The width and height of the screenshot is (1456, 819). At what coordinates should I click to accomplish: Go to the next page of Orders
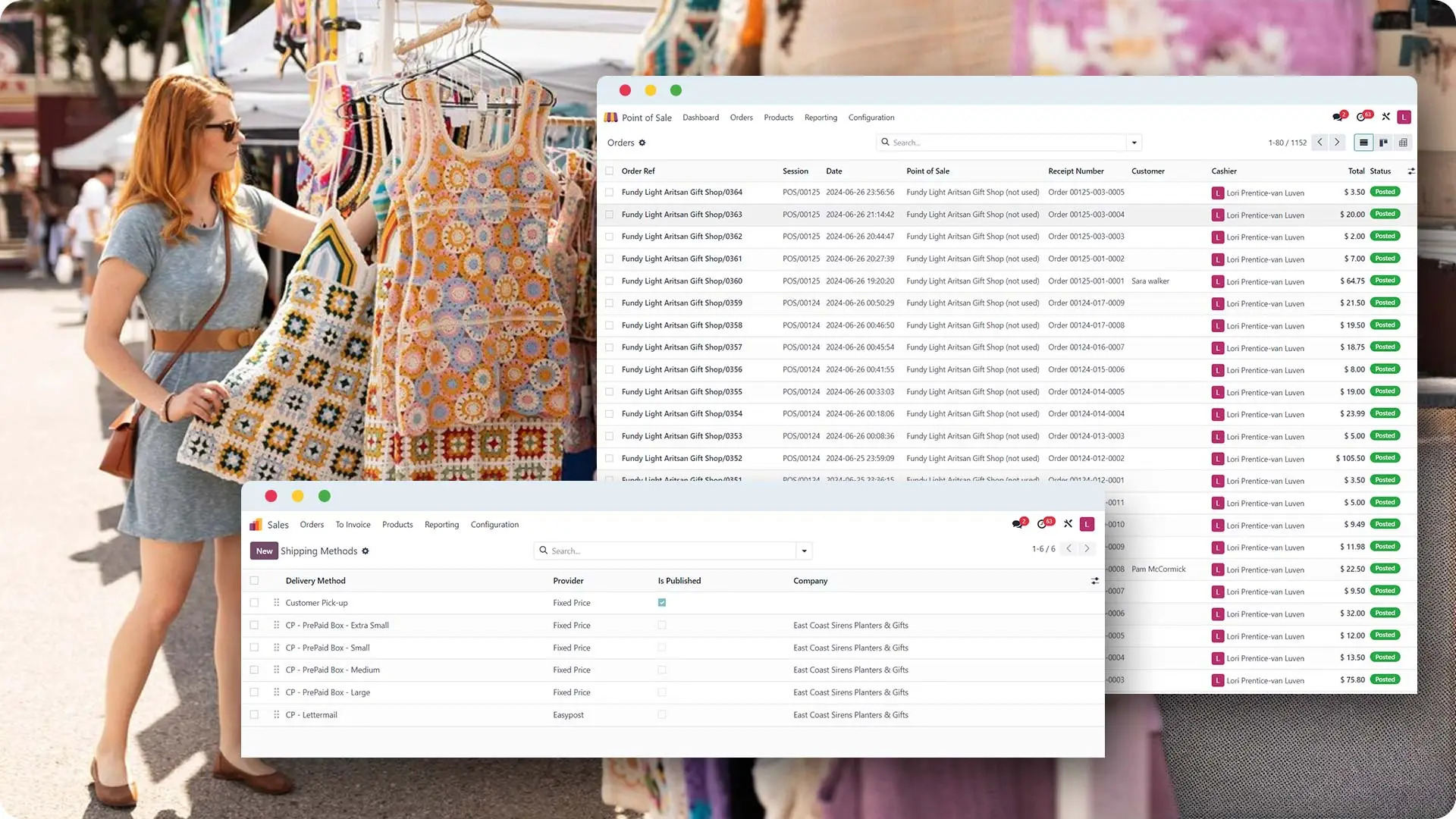pos(1335,142)
